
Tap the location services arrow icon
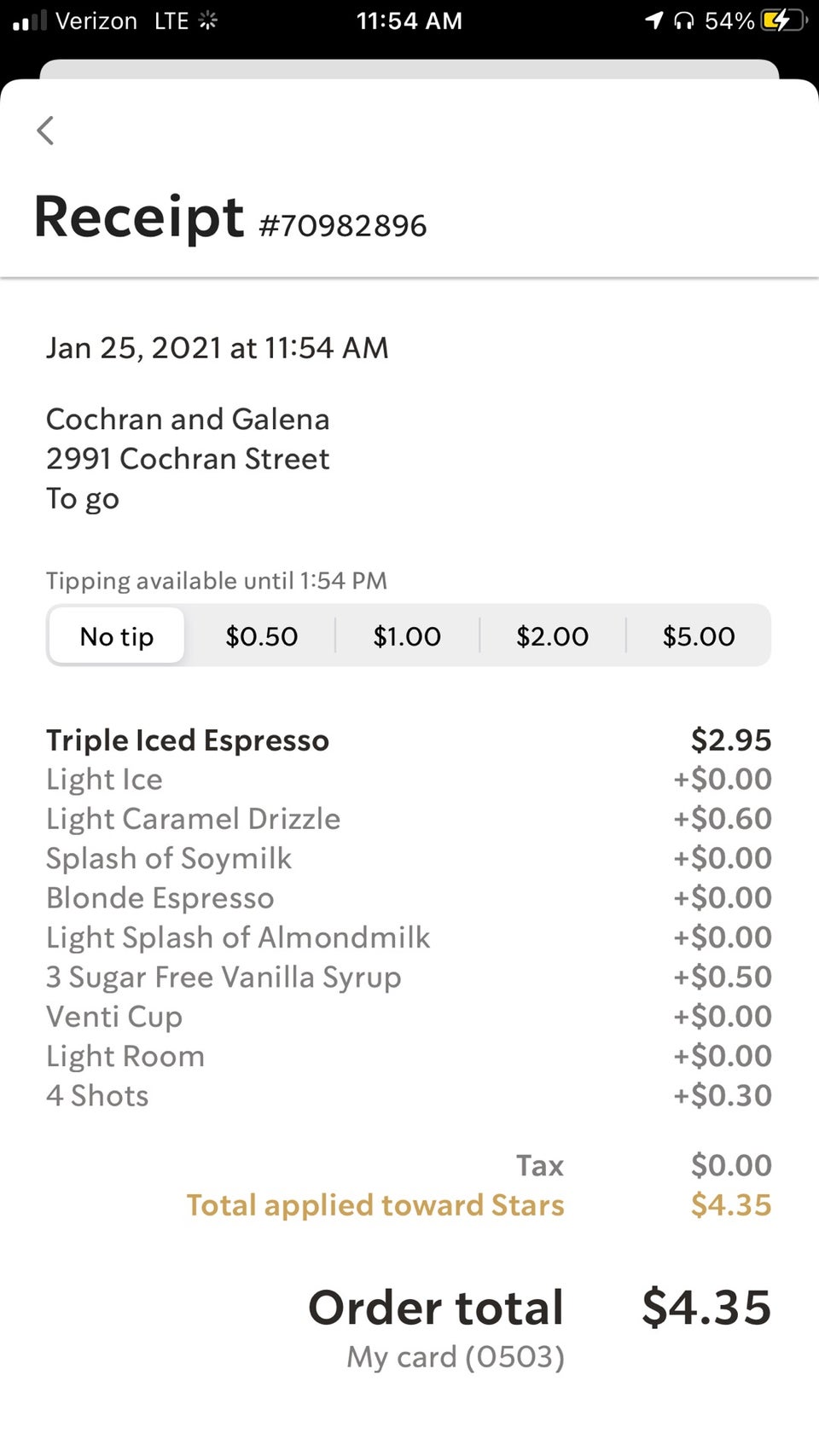653,20
